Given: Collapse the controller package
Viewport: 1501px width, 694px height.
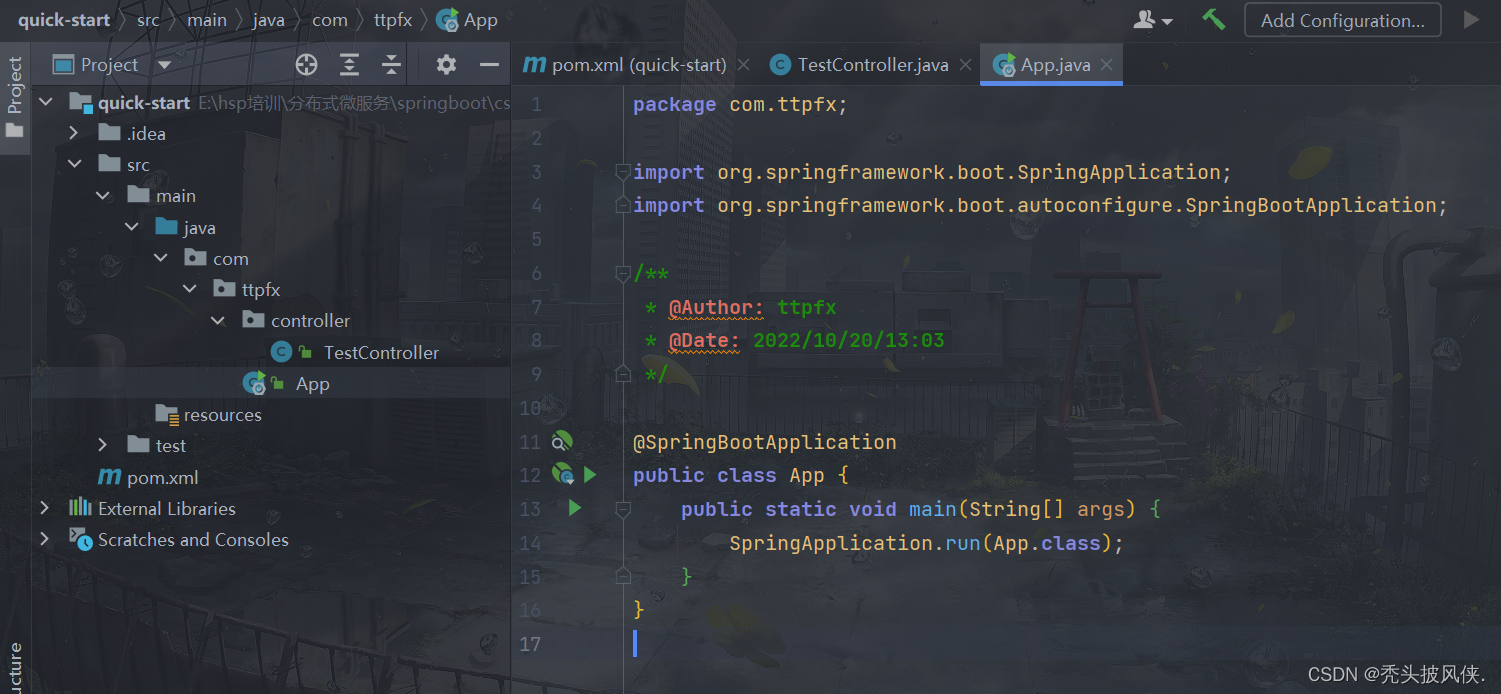Looking at the screenshot, I should point(219,321).
